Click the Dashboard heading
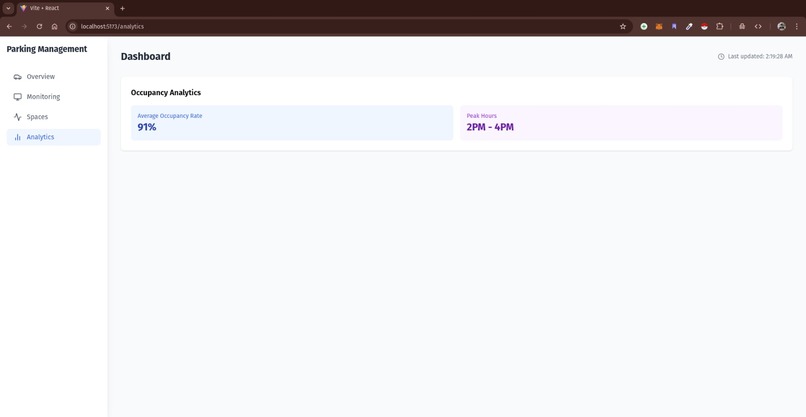The width and height of the screenshot is (806, 417). click(x=145, y=57)
